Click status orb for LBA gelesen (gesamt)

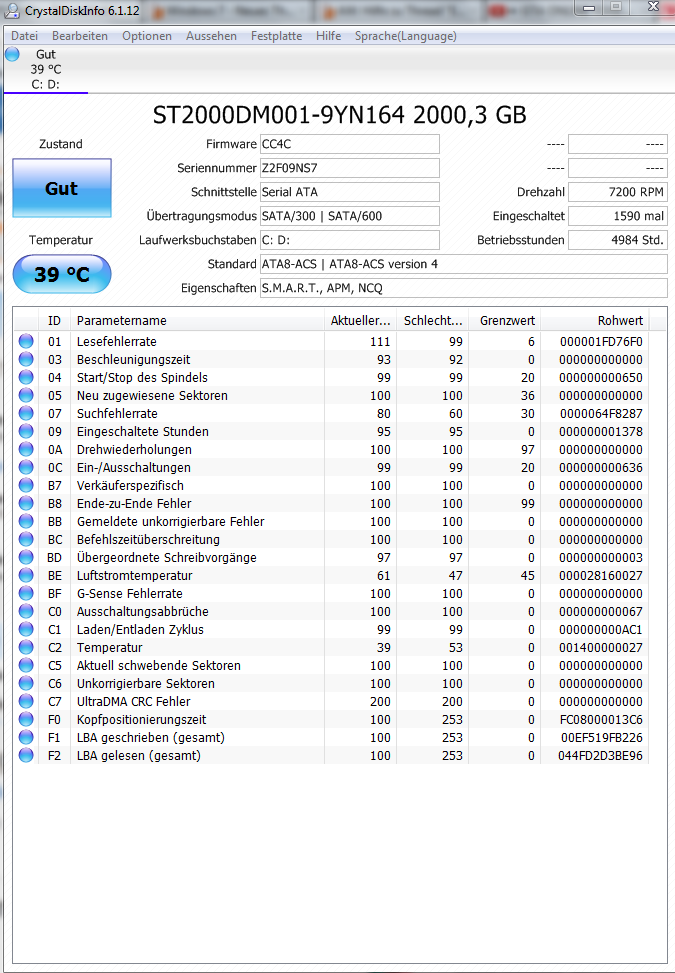[x=26, y=755]
